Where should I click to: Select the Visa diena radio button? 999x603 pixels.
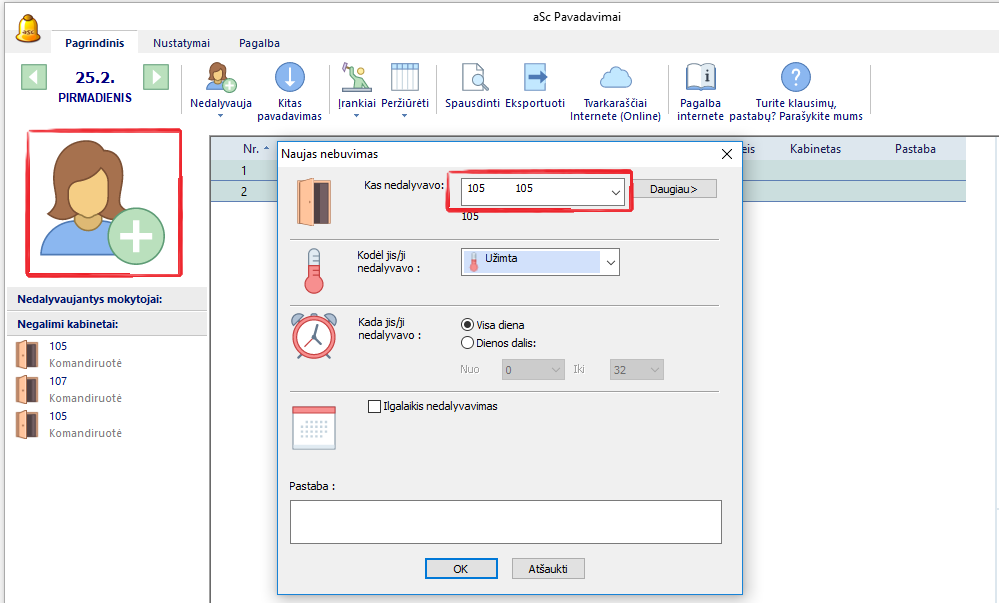467,325
